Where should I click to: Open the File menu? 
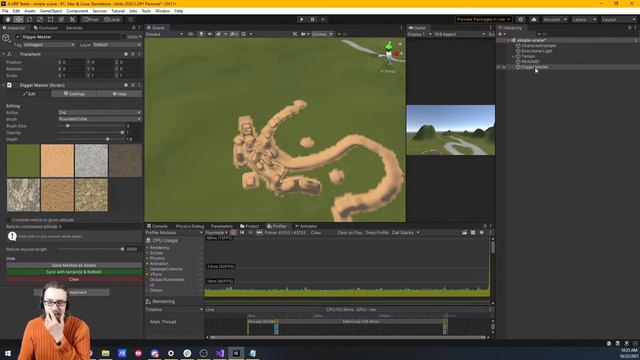click(x=5, y=11)
